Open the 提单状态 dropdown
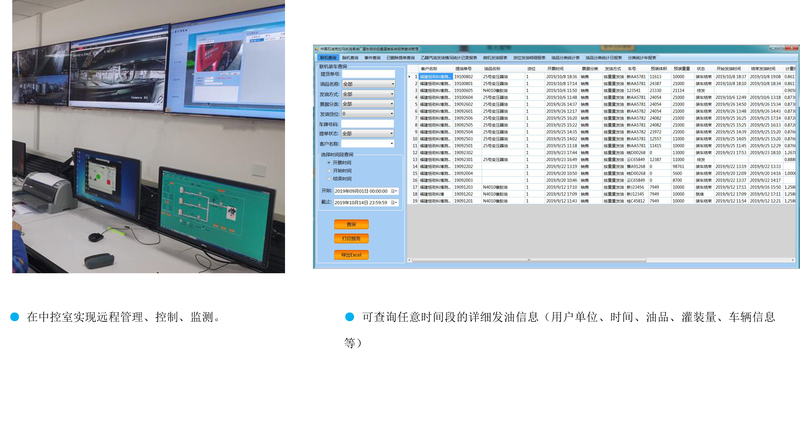 [368, 134]
